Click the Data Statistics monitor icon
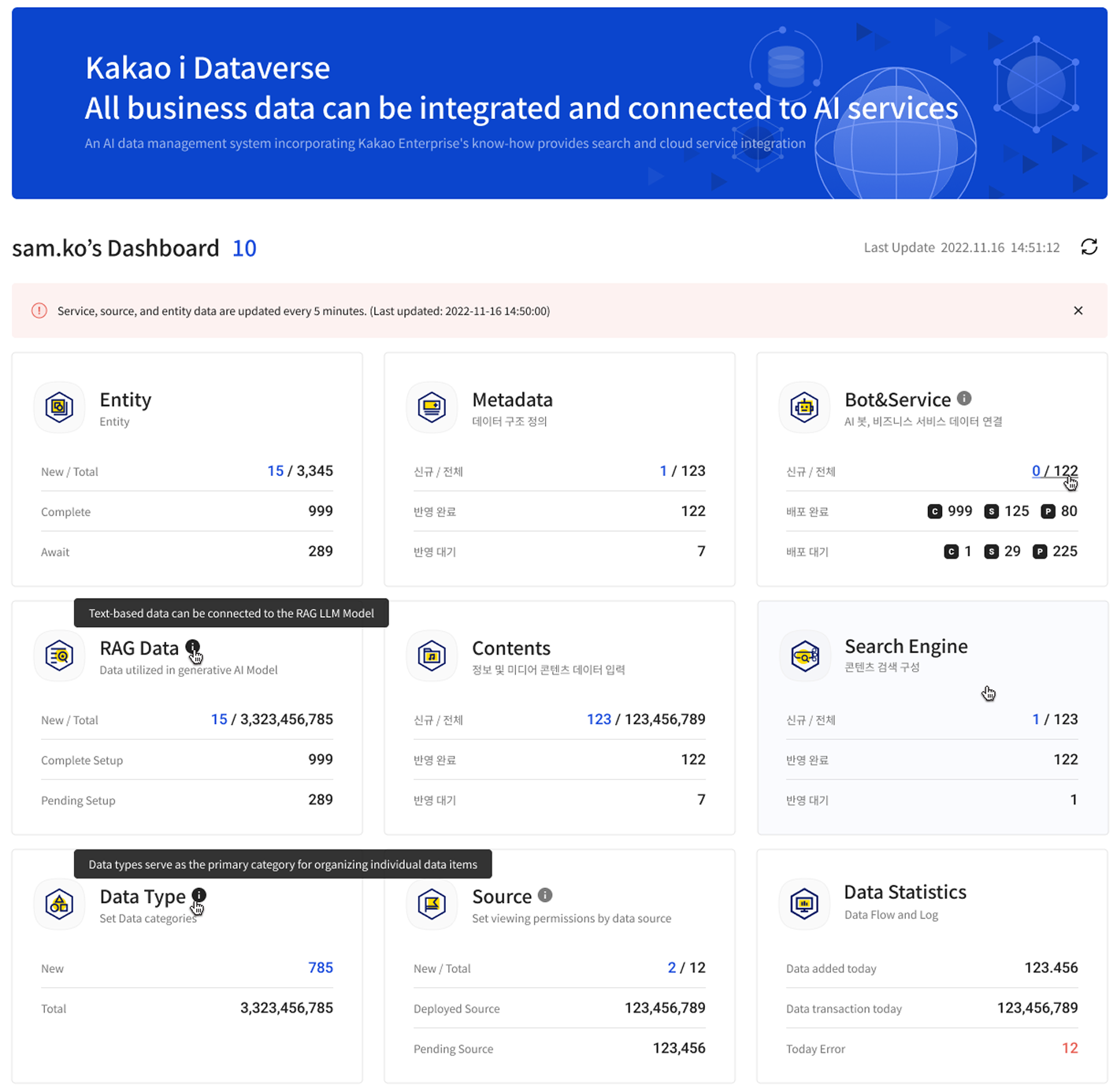The width and height of the screenshot is (1117, 1092). click(804, 904)
